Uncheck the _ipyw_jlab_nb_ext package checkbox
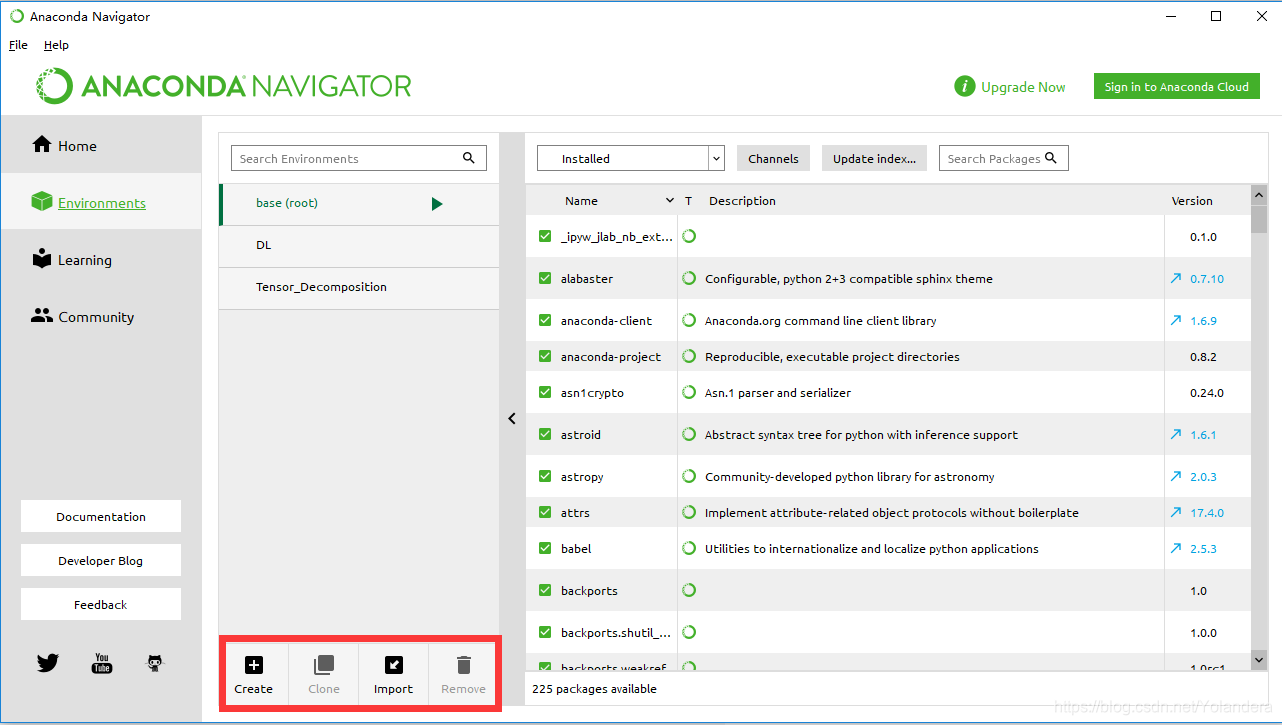 (x=545, y=237)
